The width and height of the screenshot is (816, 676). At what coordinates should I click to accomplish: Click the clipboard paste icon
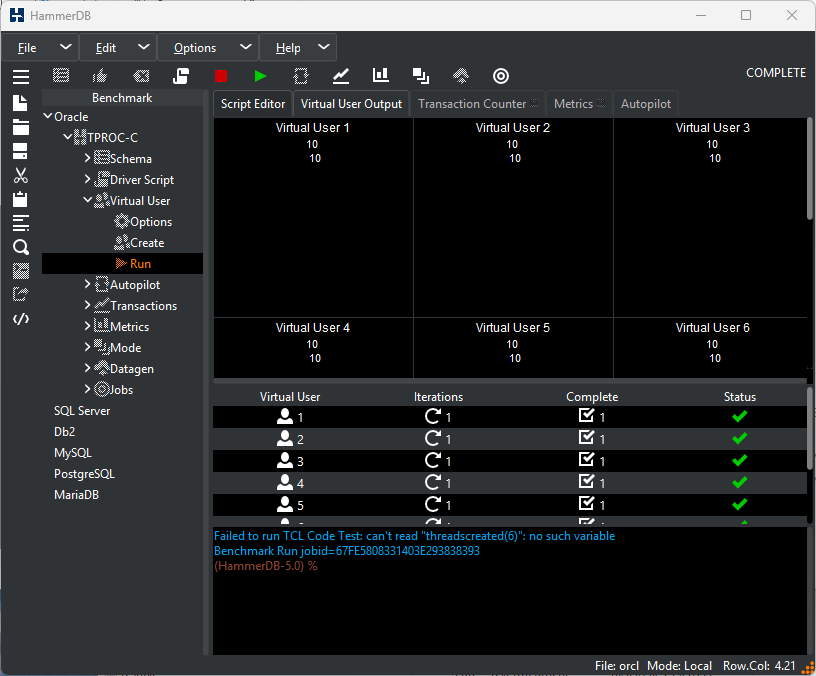tap(20, 199)
